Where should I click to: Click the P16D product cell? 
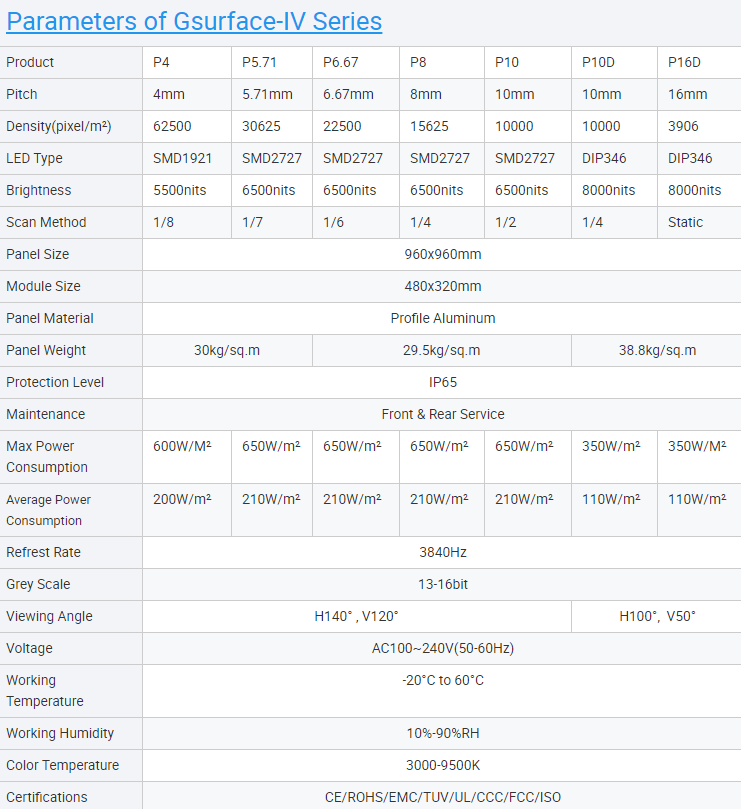pos(685,62)
